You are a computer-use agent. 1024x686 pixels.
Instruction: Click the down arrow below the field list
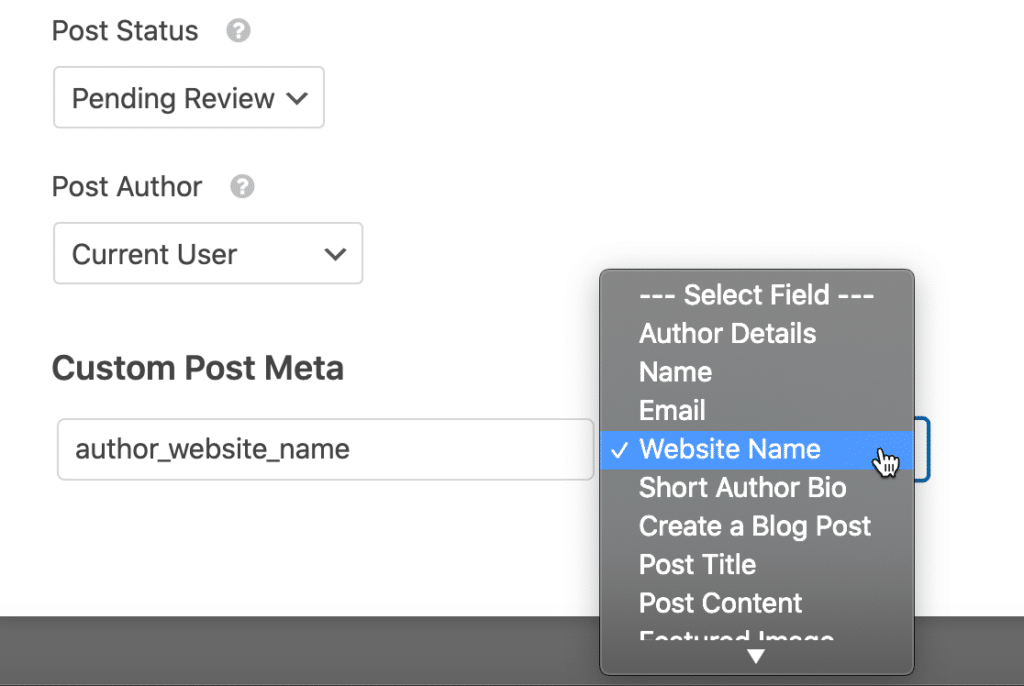tap(755, 656)
